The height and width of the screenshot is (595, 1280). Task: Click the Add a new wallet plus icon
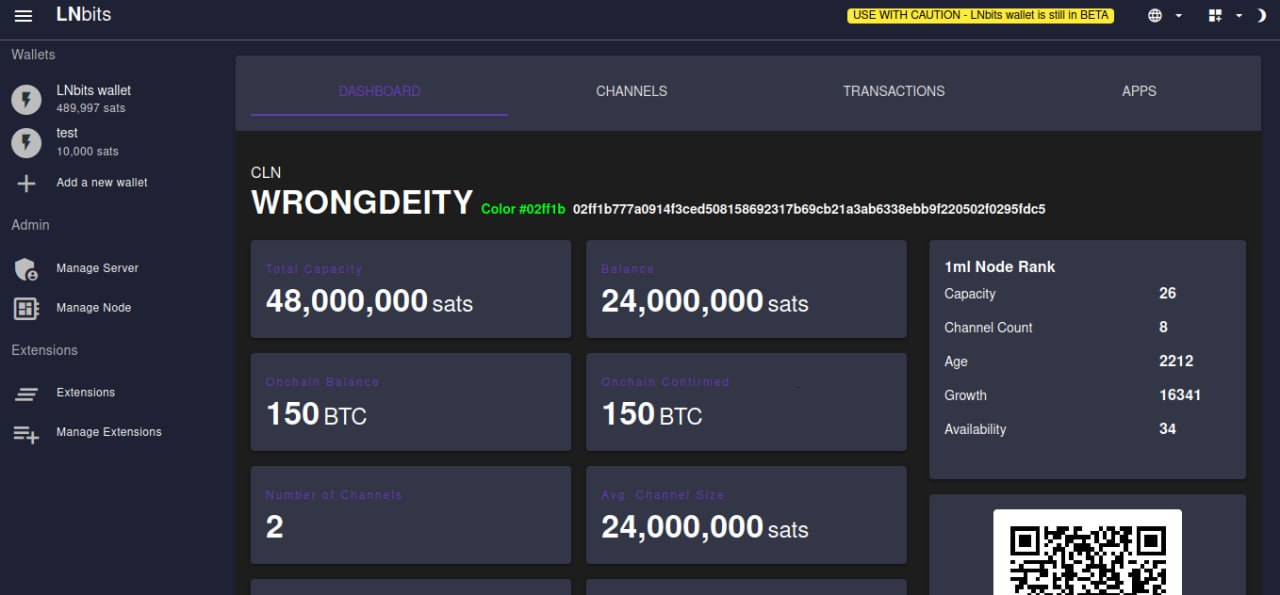(26, 183)
